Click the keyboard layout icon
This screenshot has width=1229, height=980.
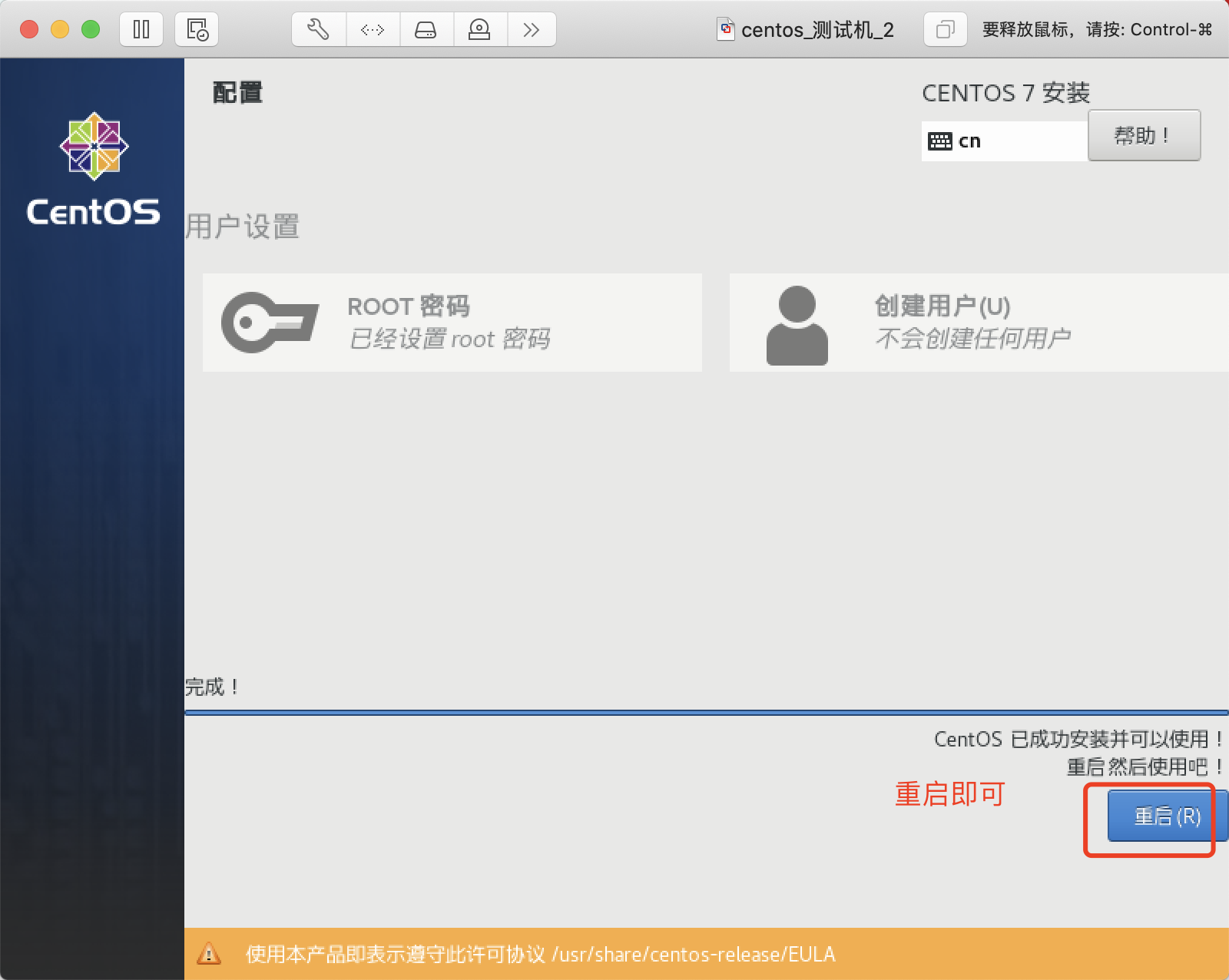[x=940, y=141]
